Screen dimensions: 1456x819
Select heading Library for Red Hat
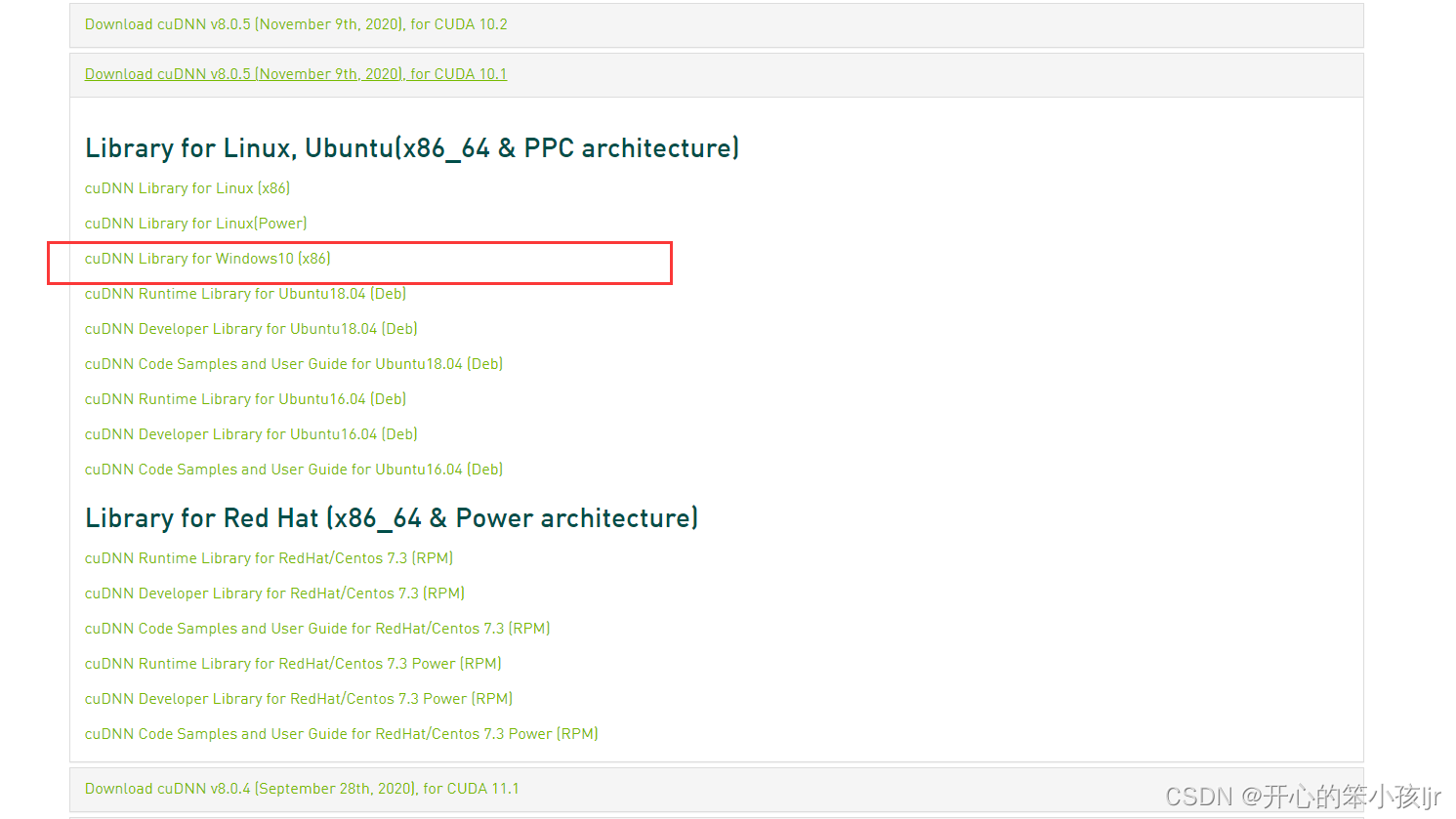[392, 518]
